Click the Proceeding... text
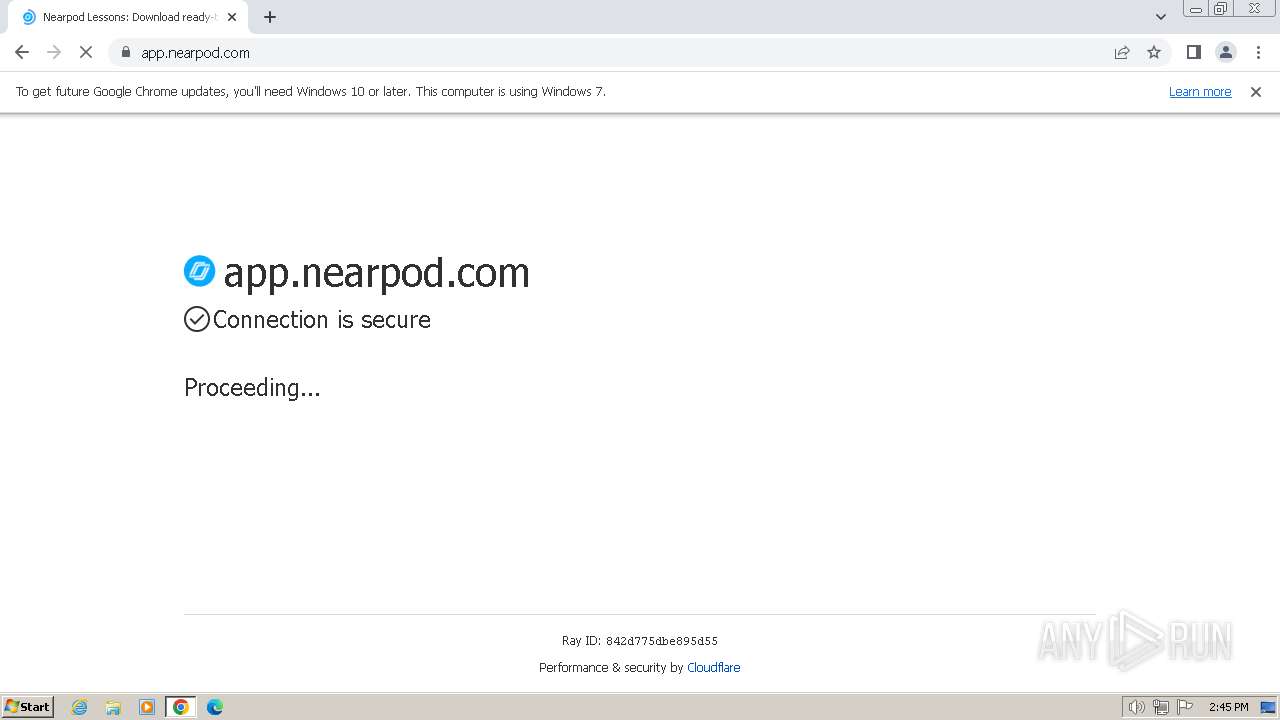Viewport: 1280px width, 720px height. coord(252,388)
